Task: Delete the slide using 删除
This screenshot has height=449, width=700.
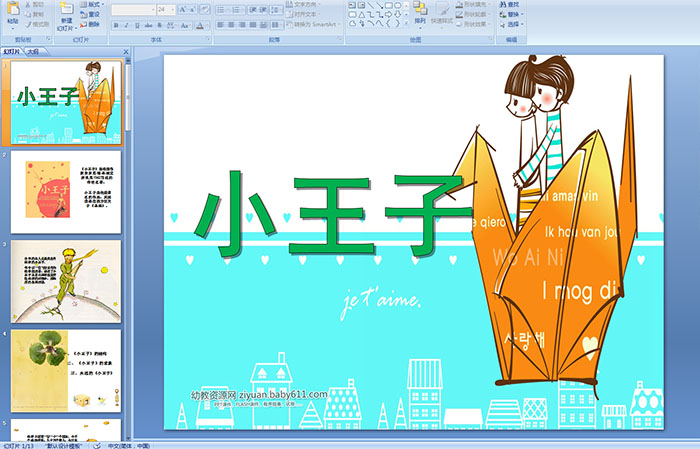Action: (90, 24)
